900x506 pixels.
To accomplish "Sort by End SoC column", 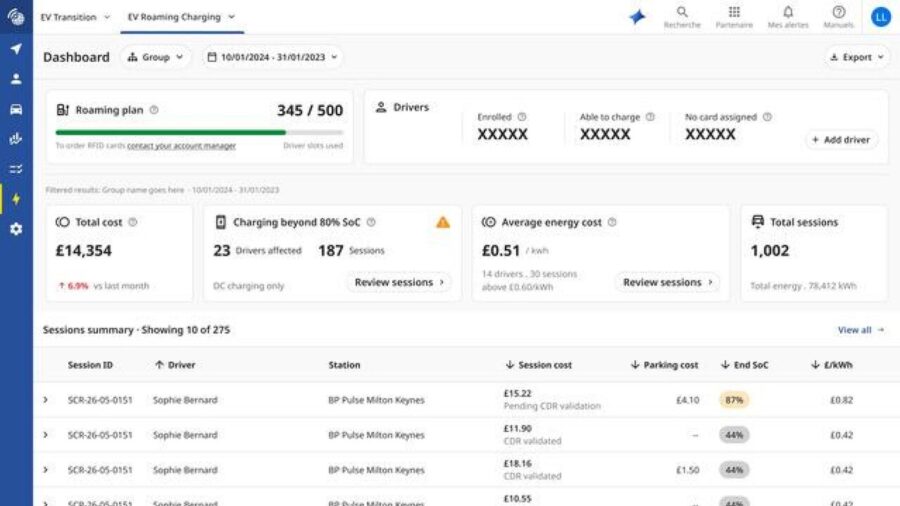I will (x=744, y=364).
